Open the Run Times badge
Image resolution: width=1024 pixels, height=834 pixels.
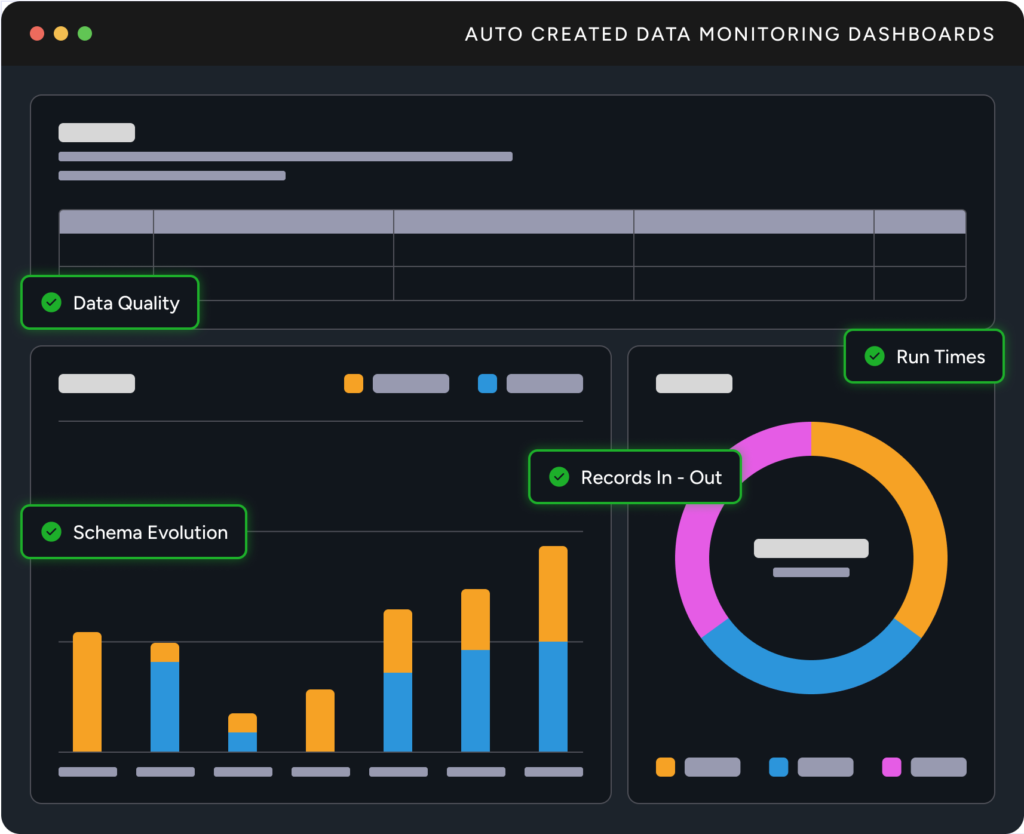pyautogui.click(x=923, y=357)
